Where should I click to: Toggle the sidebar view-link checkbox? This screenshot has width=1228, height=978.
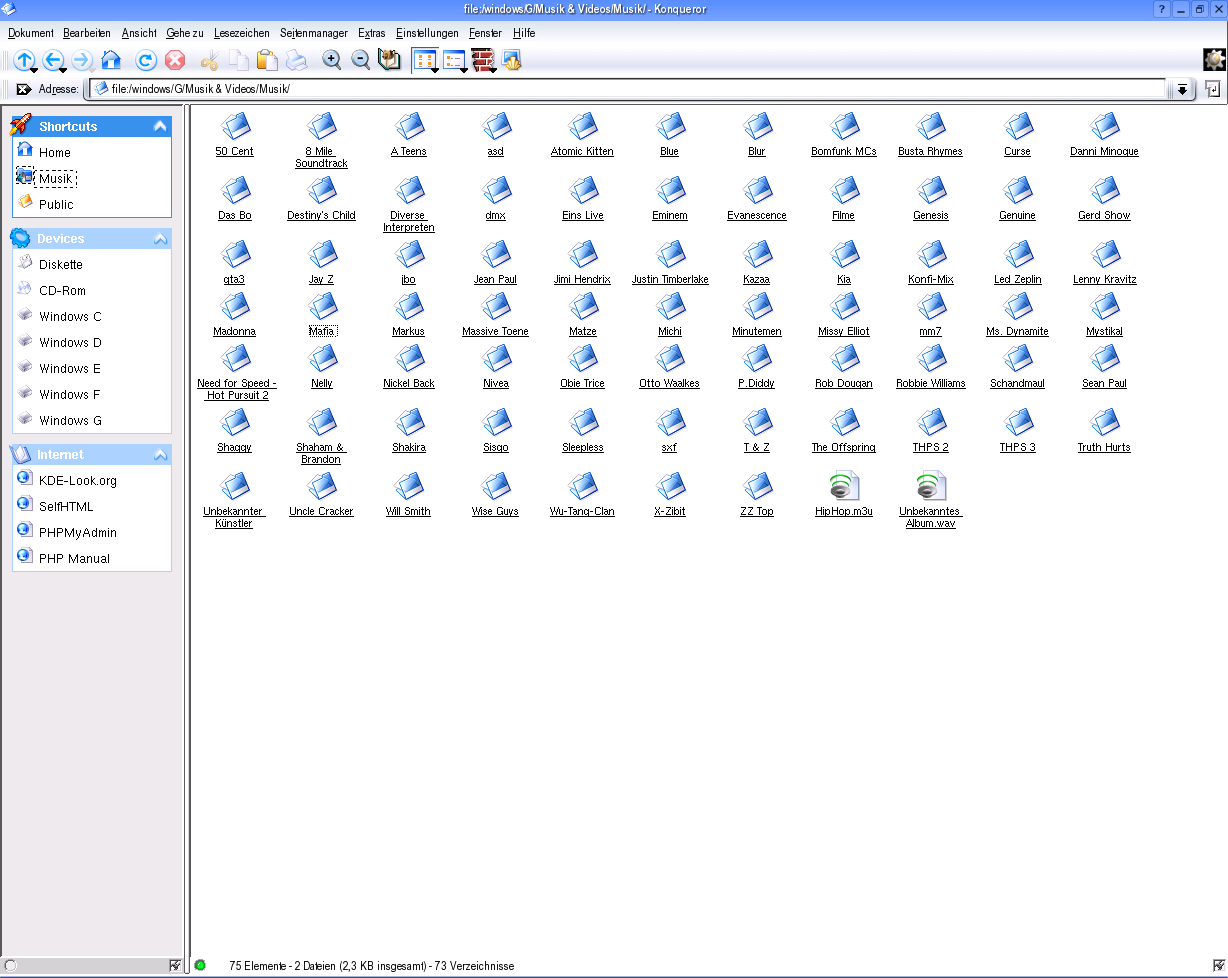pos(175,965)
